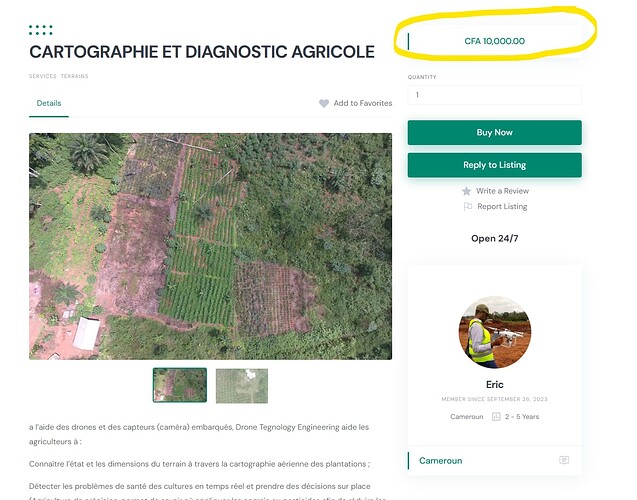Open the Details tab
This screenshot has height=500, width=637.
click(x=49, y=103)
